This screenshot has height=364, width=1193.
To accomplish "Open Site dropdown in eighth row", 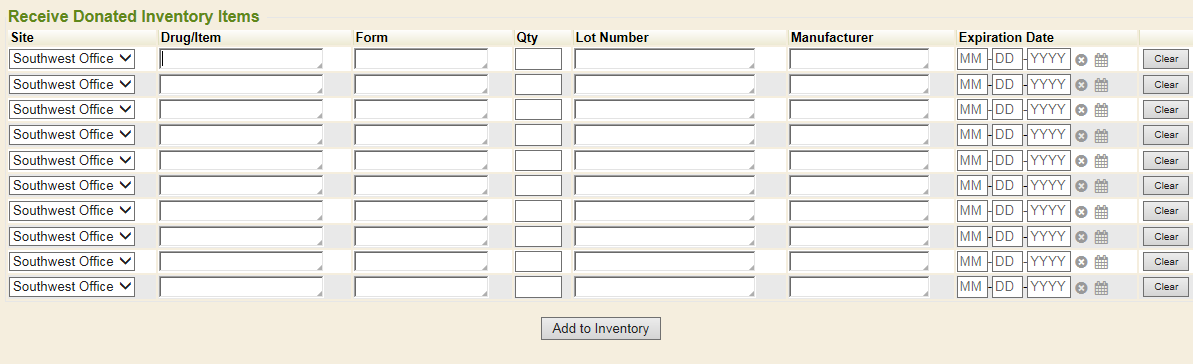I will click(x=72, y=236).
